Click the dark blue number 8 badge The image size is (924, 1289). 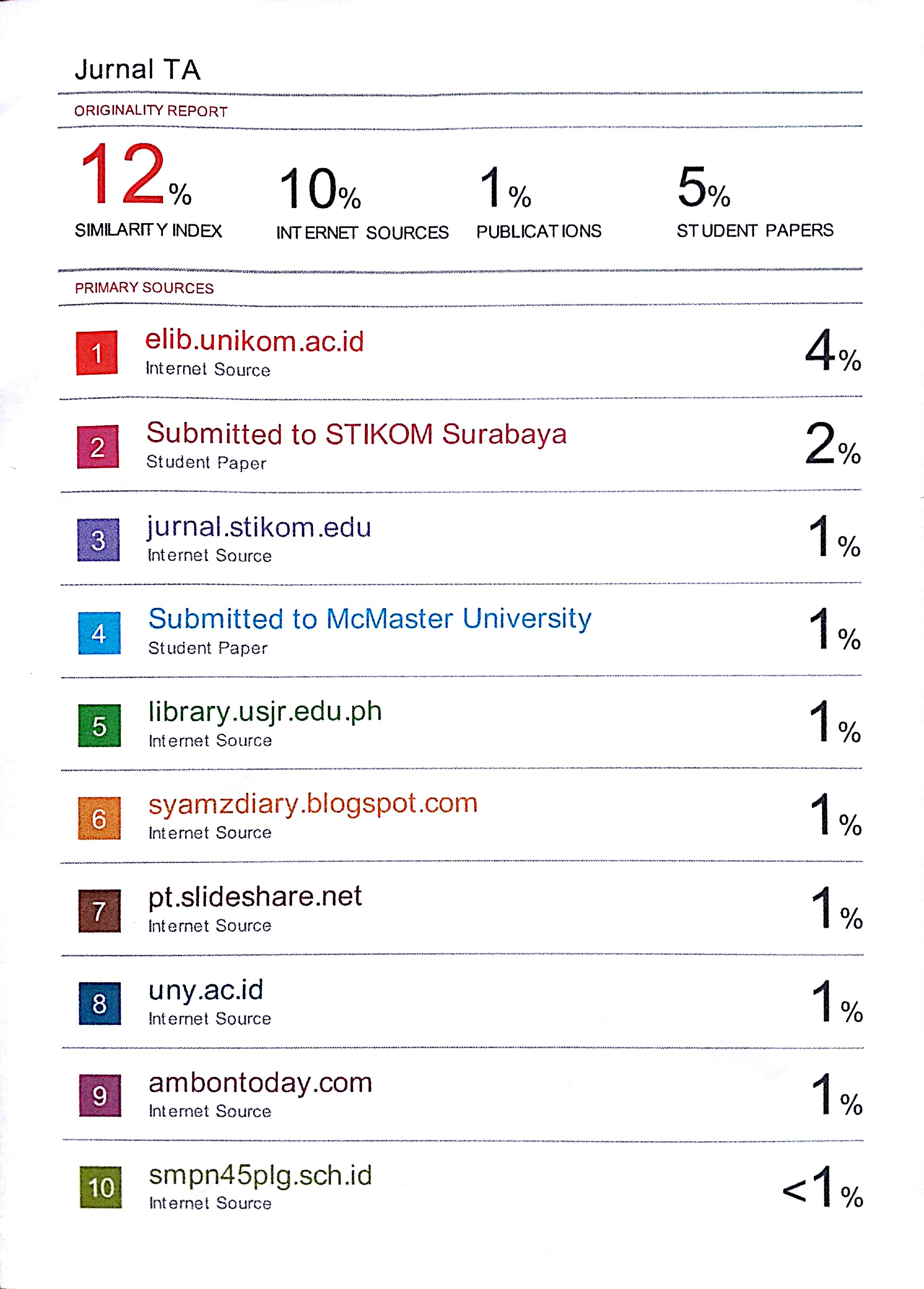tap(99, 1004)
